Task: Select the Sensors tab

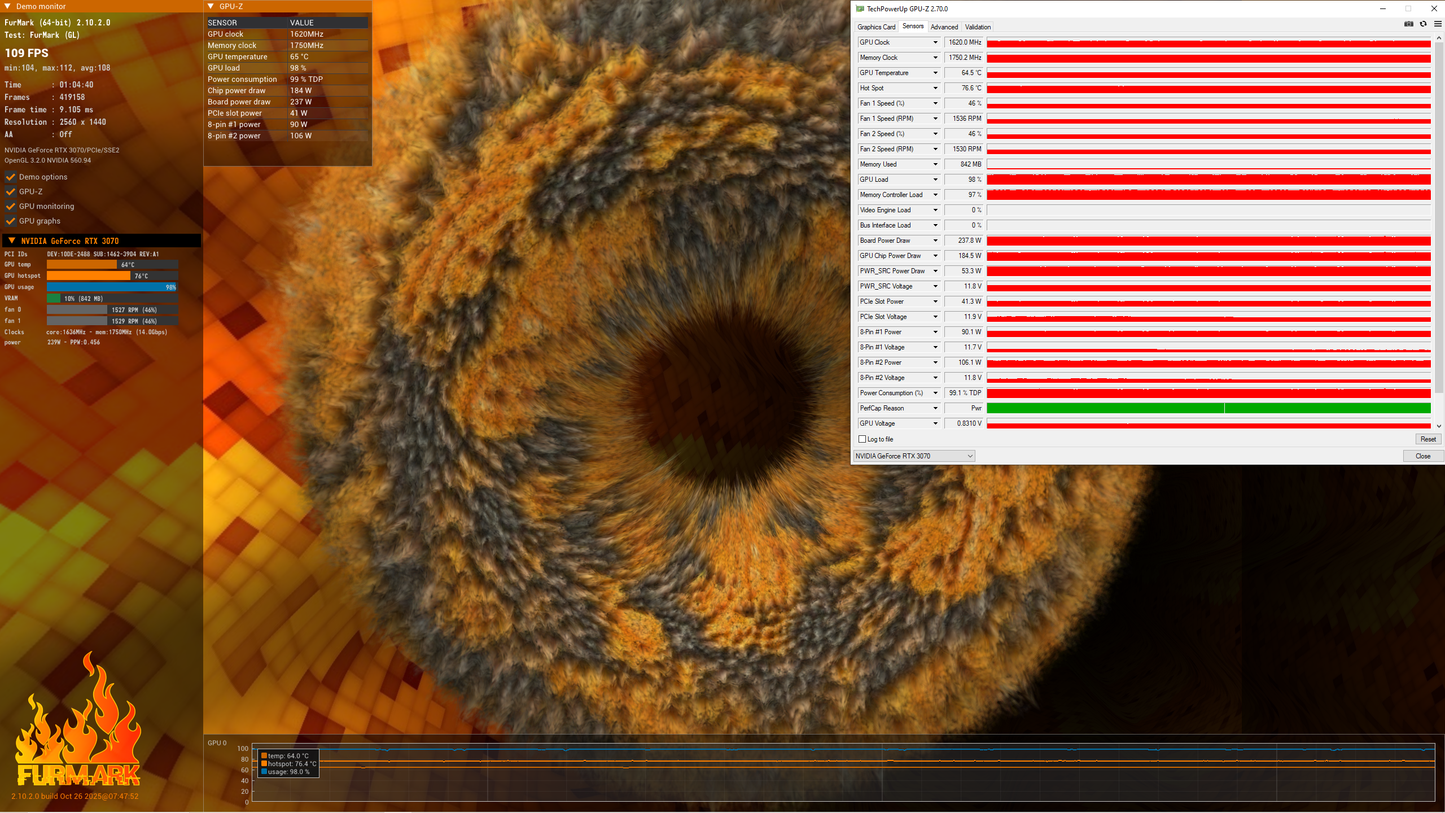Action: (x=913, y=26)
